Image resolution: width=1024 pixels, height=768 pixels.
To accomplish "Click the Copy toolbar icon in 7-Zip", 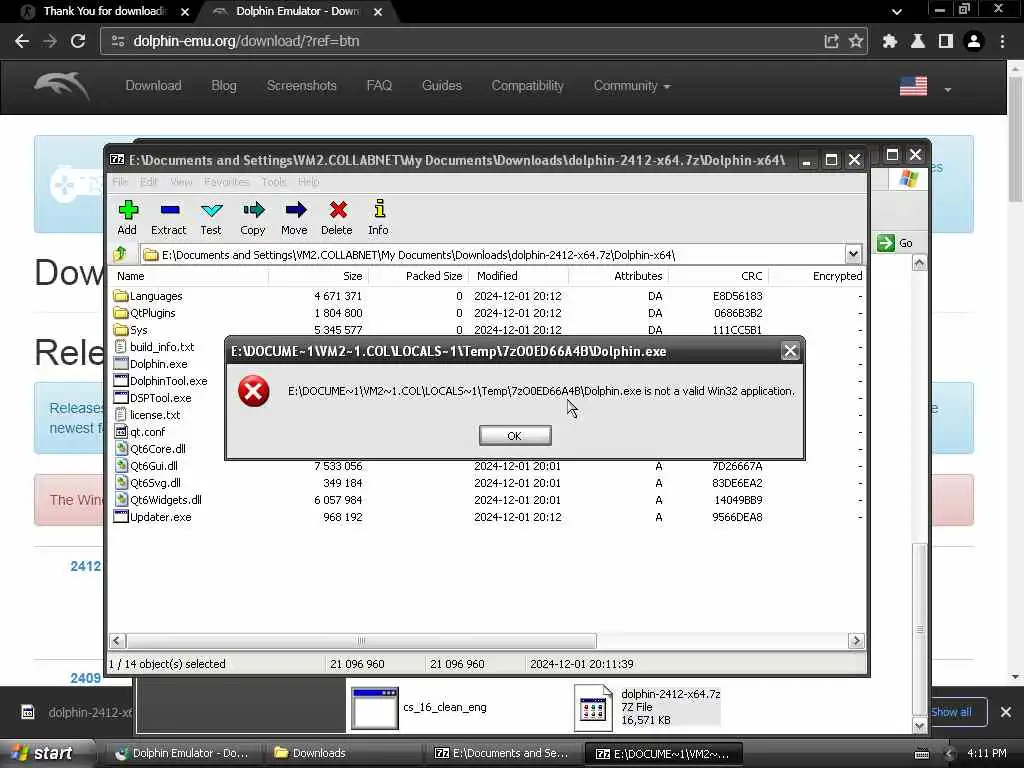I will click(x=253, y=218).
